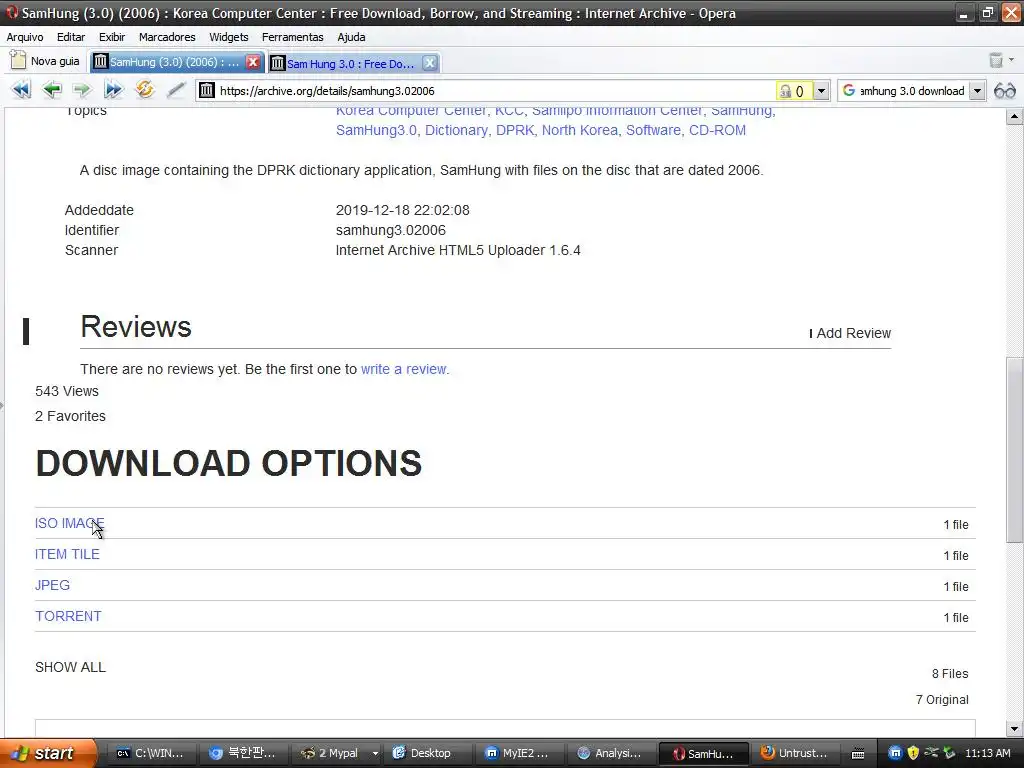Click the archive.org site icon in the address bar
This screenshot has height=768, width=1024.
pyautogui.click(x=206, y=90)
